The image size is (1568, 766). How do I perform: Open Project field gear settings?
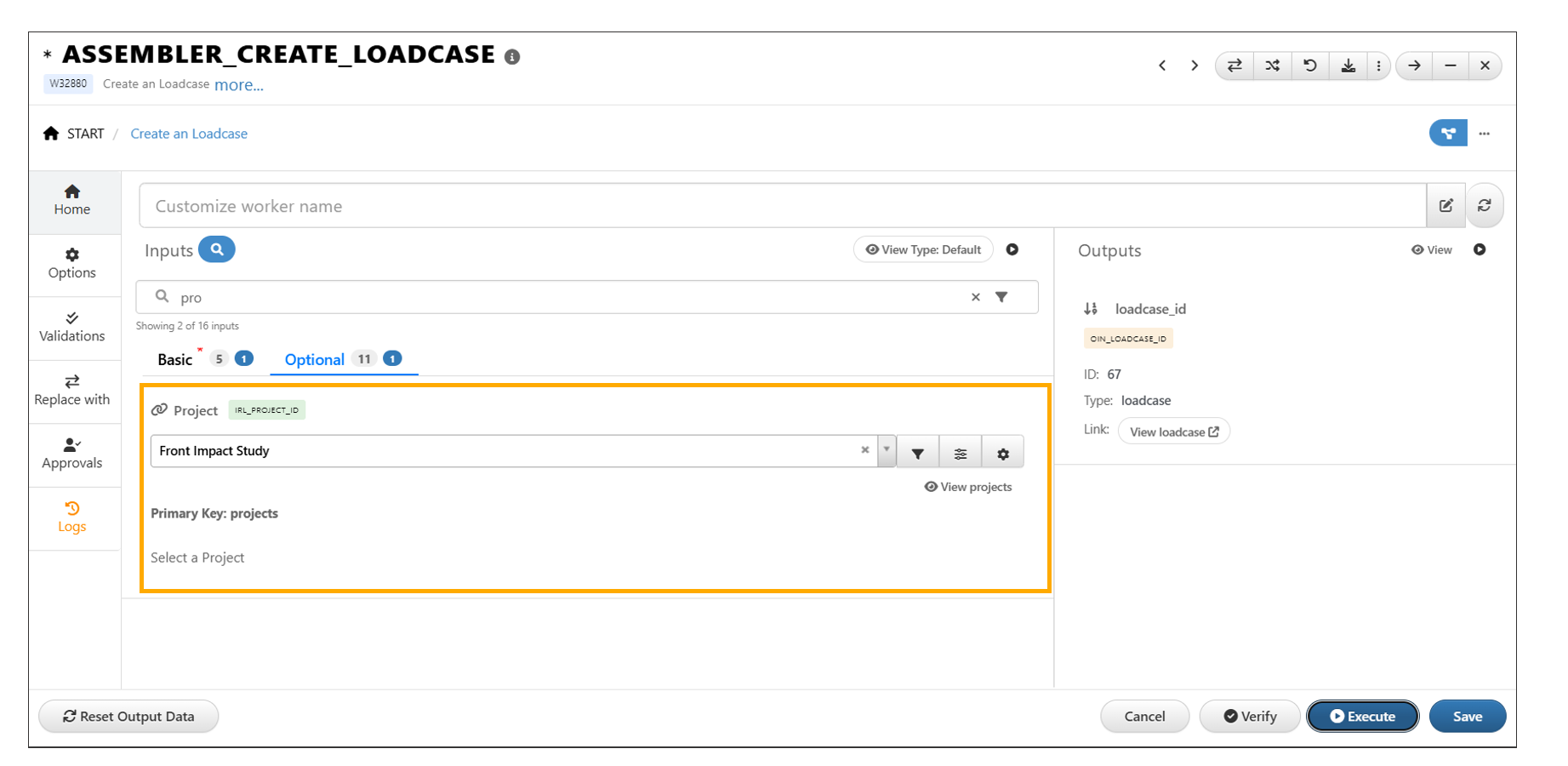(1002, 453)
